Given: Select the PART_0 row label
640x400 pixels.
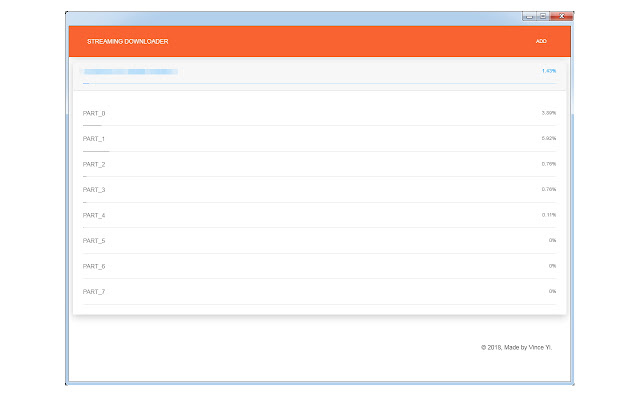Looking at the screenshot, I should pos(94,113).
